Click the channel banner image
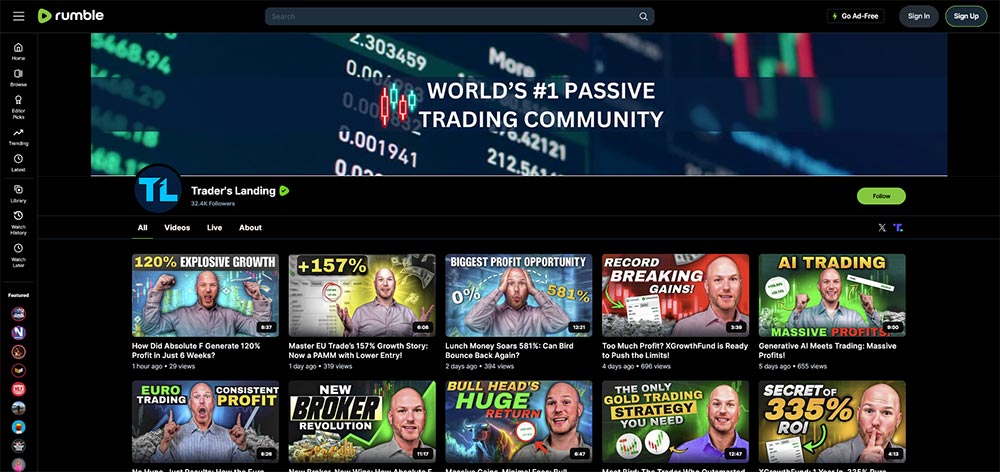Image resolution: width=1000 pixels, height=472 pixels. (518, 104)
